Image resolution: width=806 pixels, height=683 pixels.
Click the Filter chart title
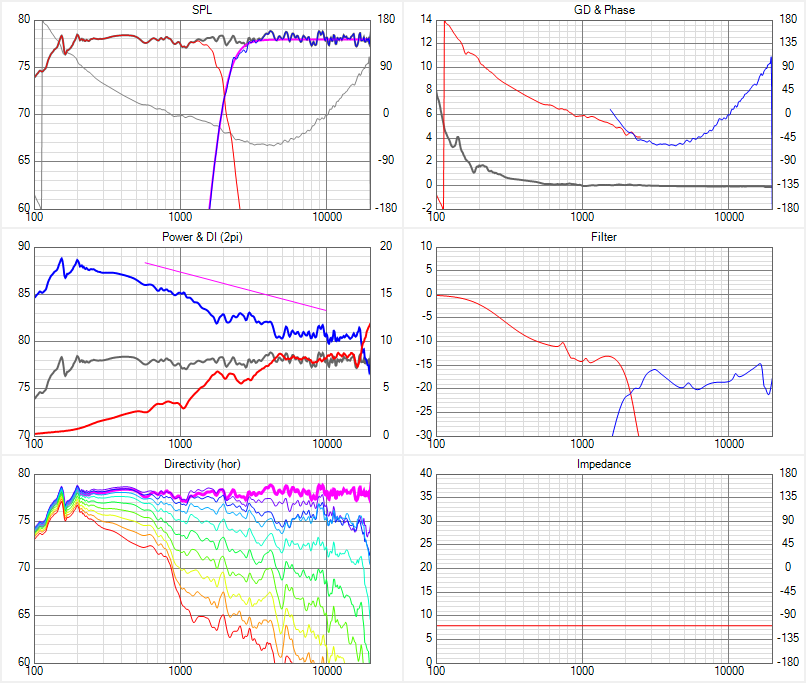[604, 238]
